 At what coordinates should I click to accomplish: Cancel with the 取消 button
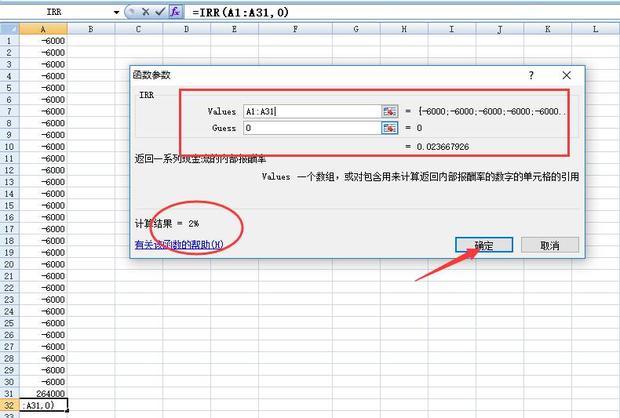coord(550,245)
